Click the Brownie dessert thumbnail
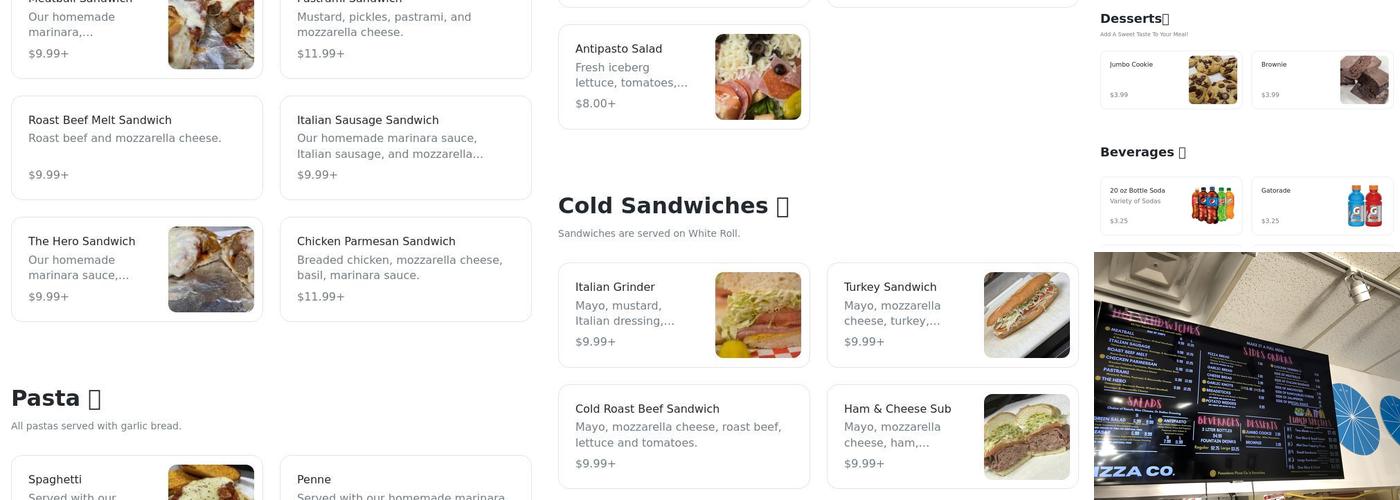1400x500 pixels. pyautogui.click(x=1364, y=80)
